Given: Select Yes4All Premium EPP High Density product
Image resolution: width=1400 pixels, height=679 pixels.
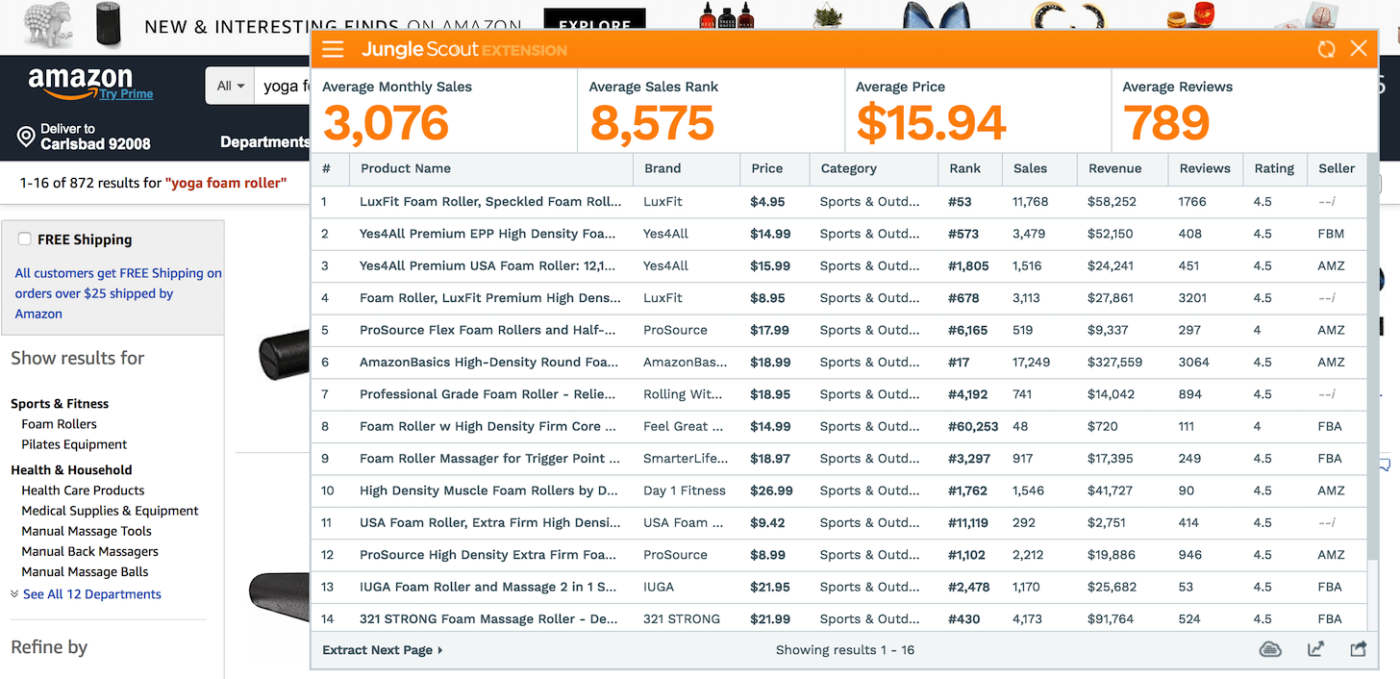Looking at the screenshot, I should point(487,233).
